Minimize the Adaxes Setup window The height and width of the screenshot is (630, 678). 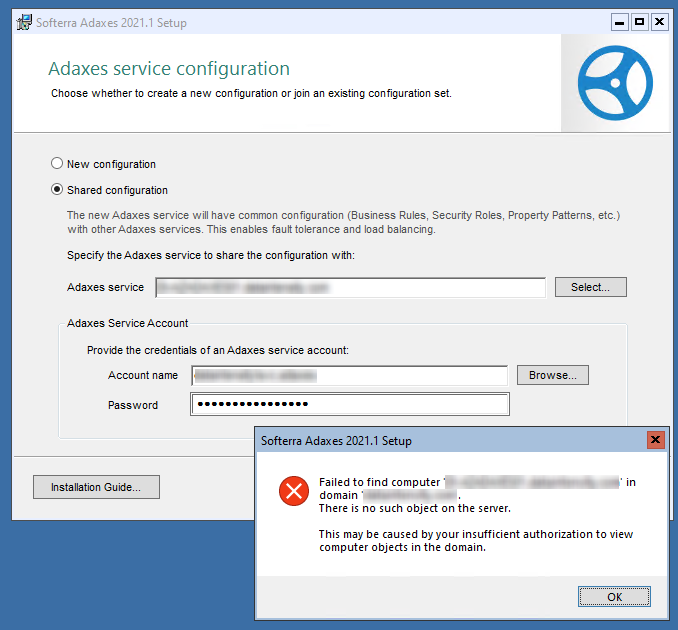point(619,22)
